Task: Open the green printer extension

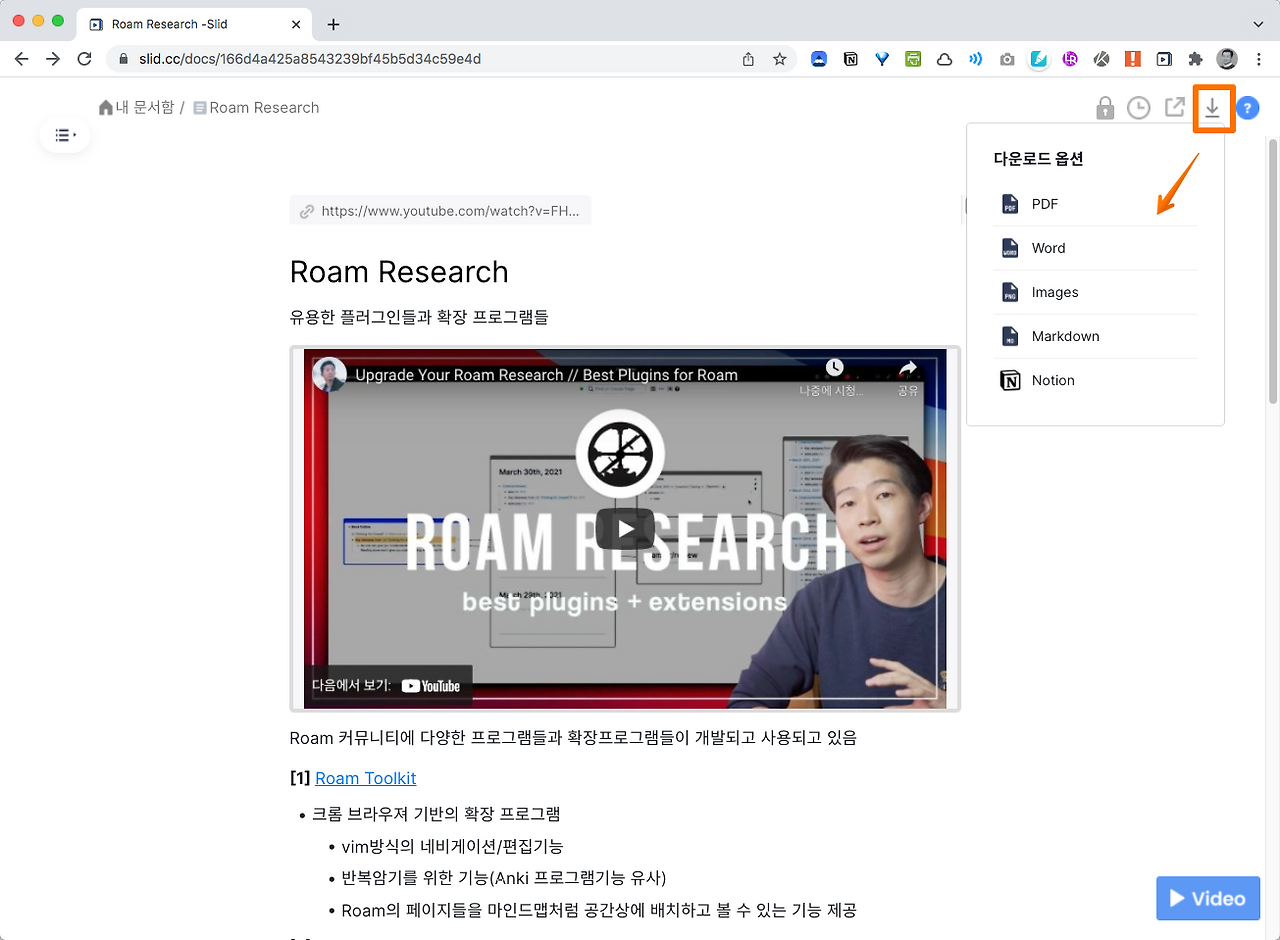Action: 913,59
